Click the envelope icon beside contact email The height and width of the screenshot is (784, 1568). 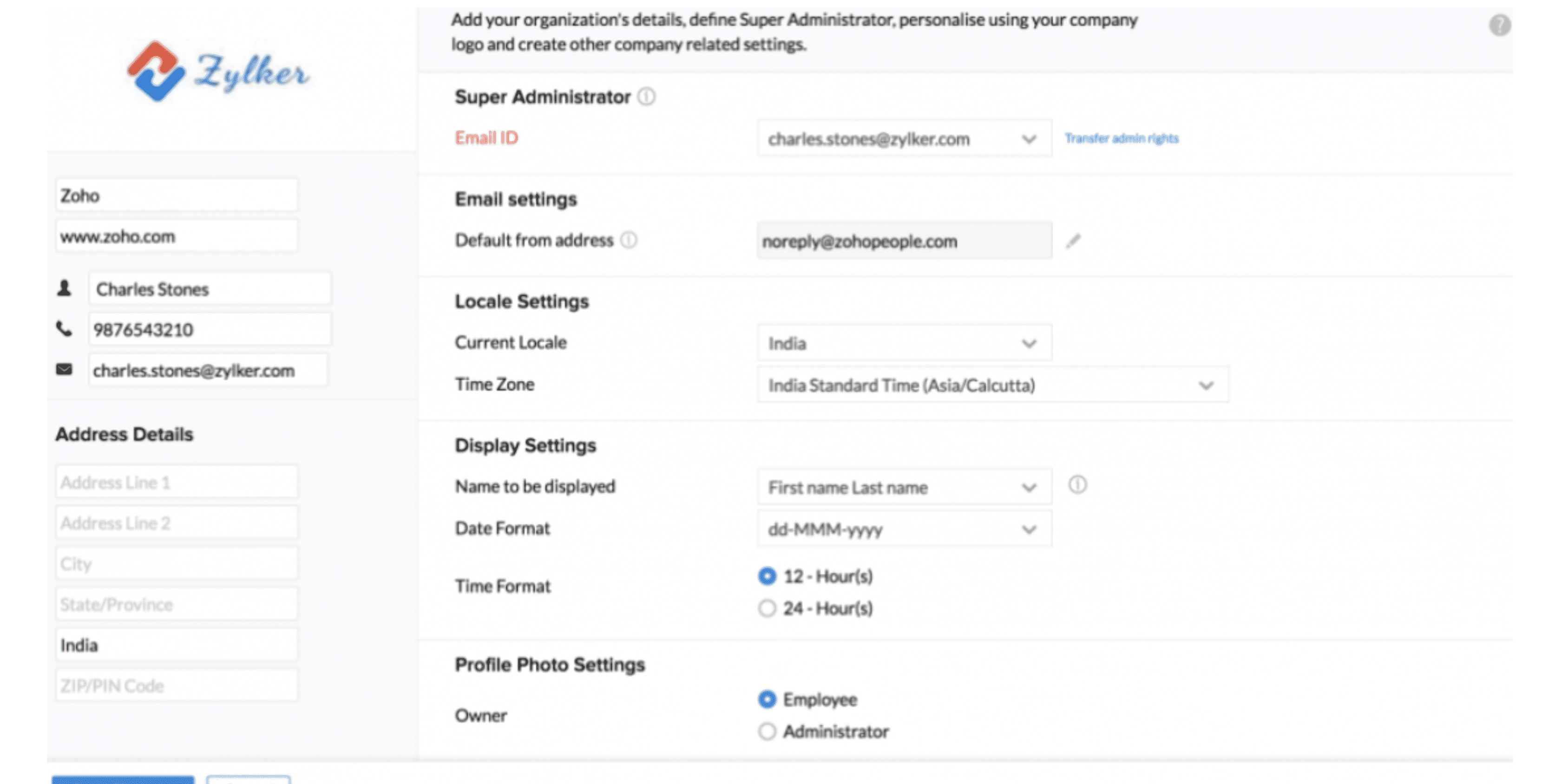click(x=64, y=370)
